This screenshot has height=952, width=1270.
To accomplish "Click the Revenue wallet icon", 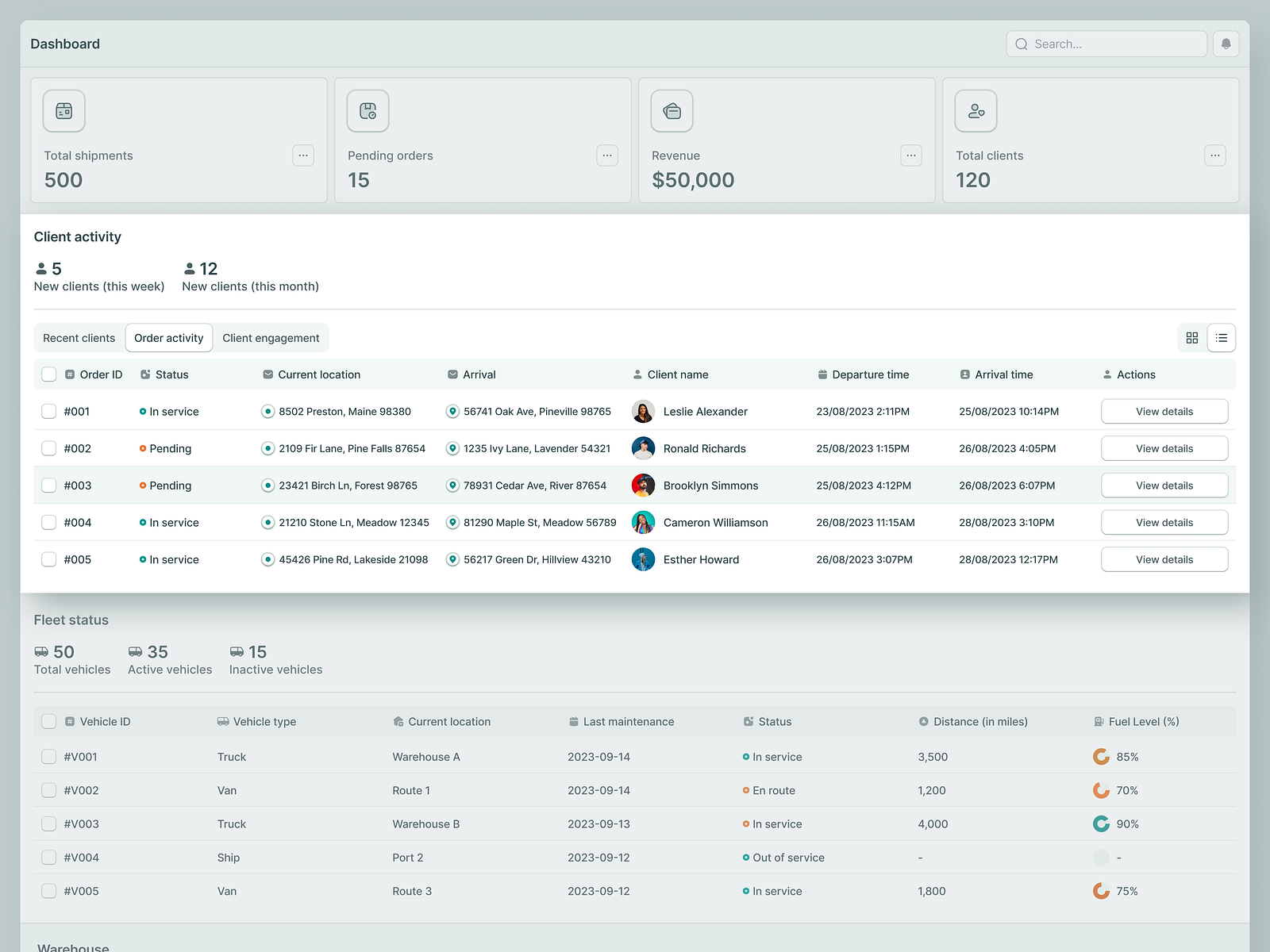I will (x=672, y=111).
